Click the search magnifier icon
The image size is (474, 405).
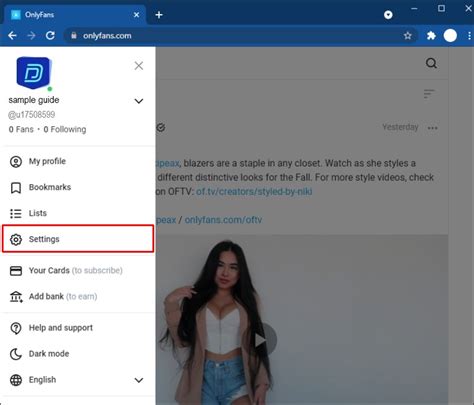point(431,63)
